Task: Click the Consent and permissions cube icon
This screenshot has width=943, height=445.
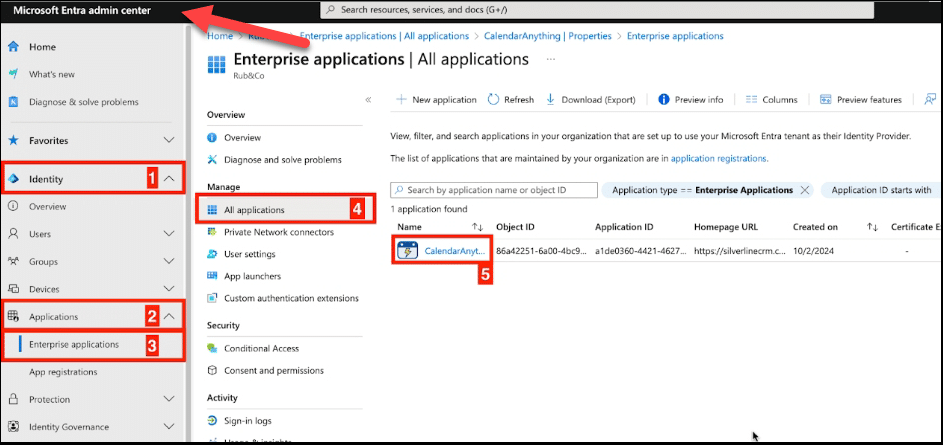Action: tap(212, 370)
